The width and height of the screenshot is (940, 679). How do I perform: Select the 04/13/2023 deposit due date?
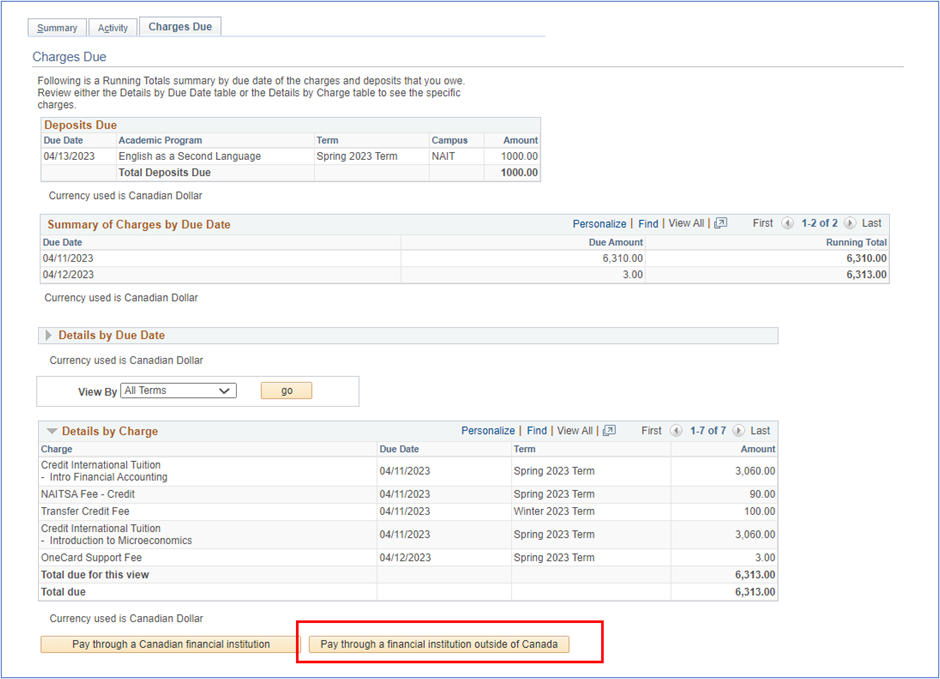pyautogui.click(x=69, y=156)
